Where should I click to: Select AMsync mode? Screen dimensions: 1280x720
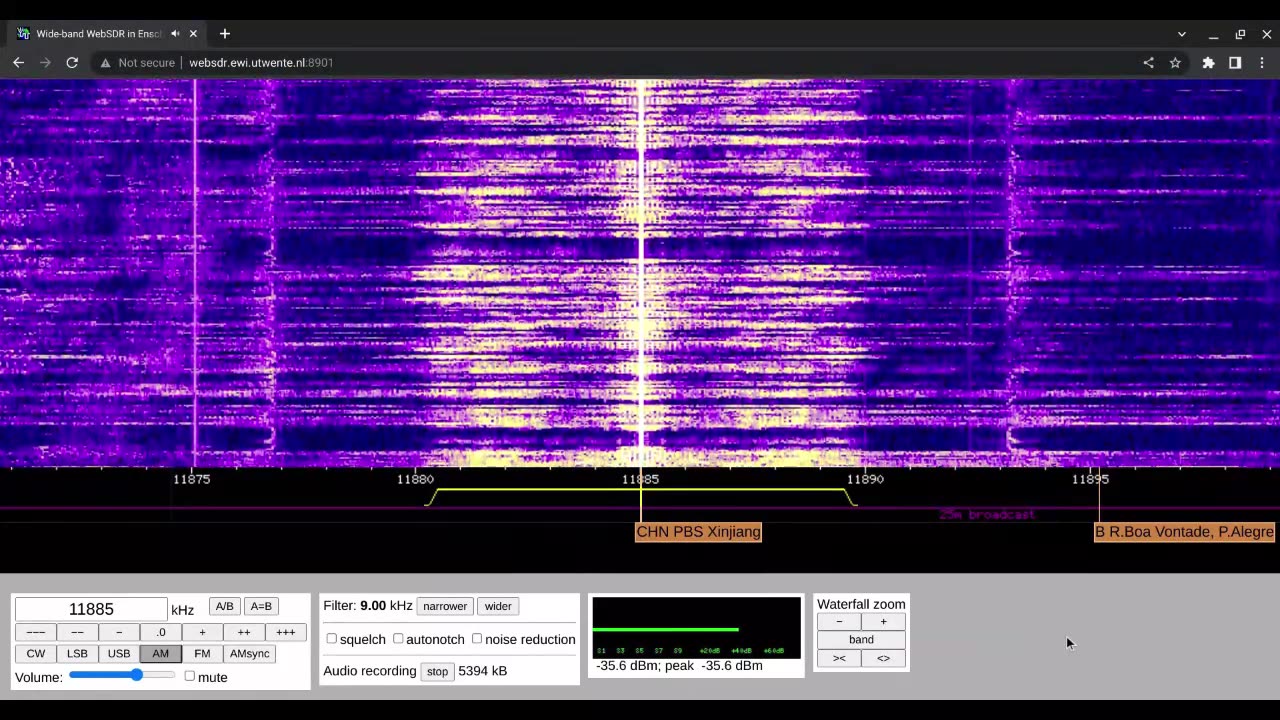pos(250,653)
